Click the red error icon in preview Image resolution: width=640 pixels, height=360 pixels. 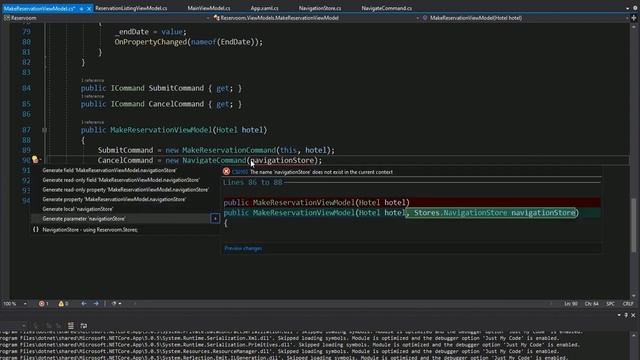click(x=227, y=171)
